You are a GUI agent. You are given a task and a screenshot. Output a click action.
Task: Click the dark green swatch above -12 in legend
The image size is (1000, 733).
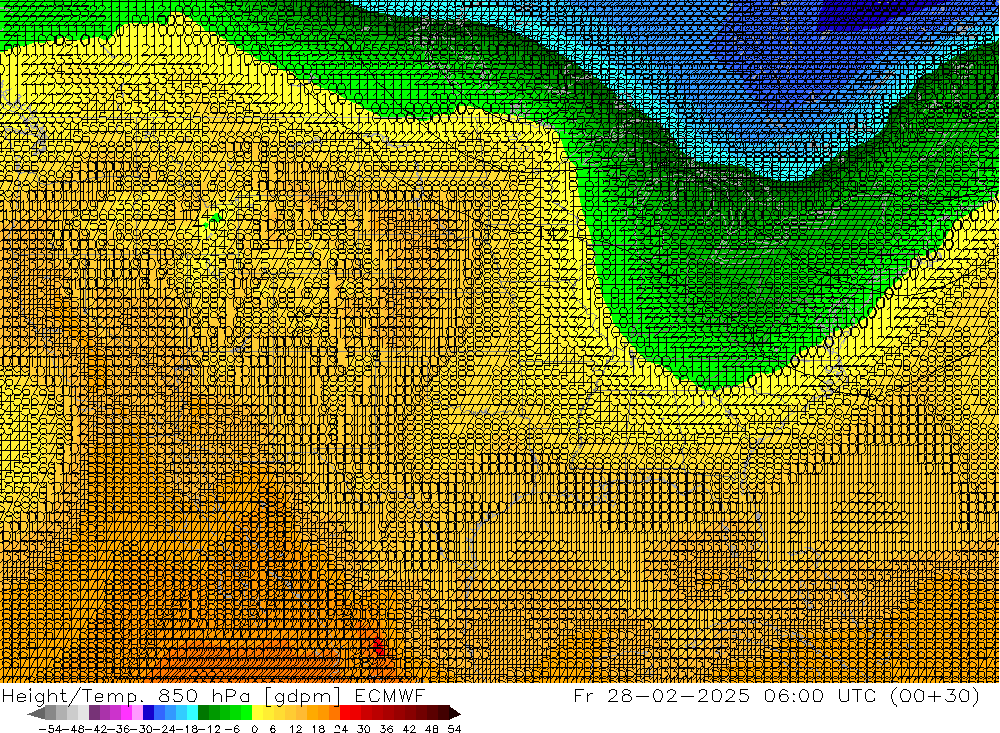[x=203, y=713]
